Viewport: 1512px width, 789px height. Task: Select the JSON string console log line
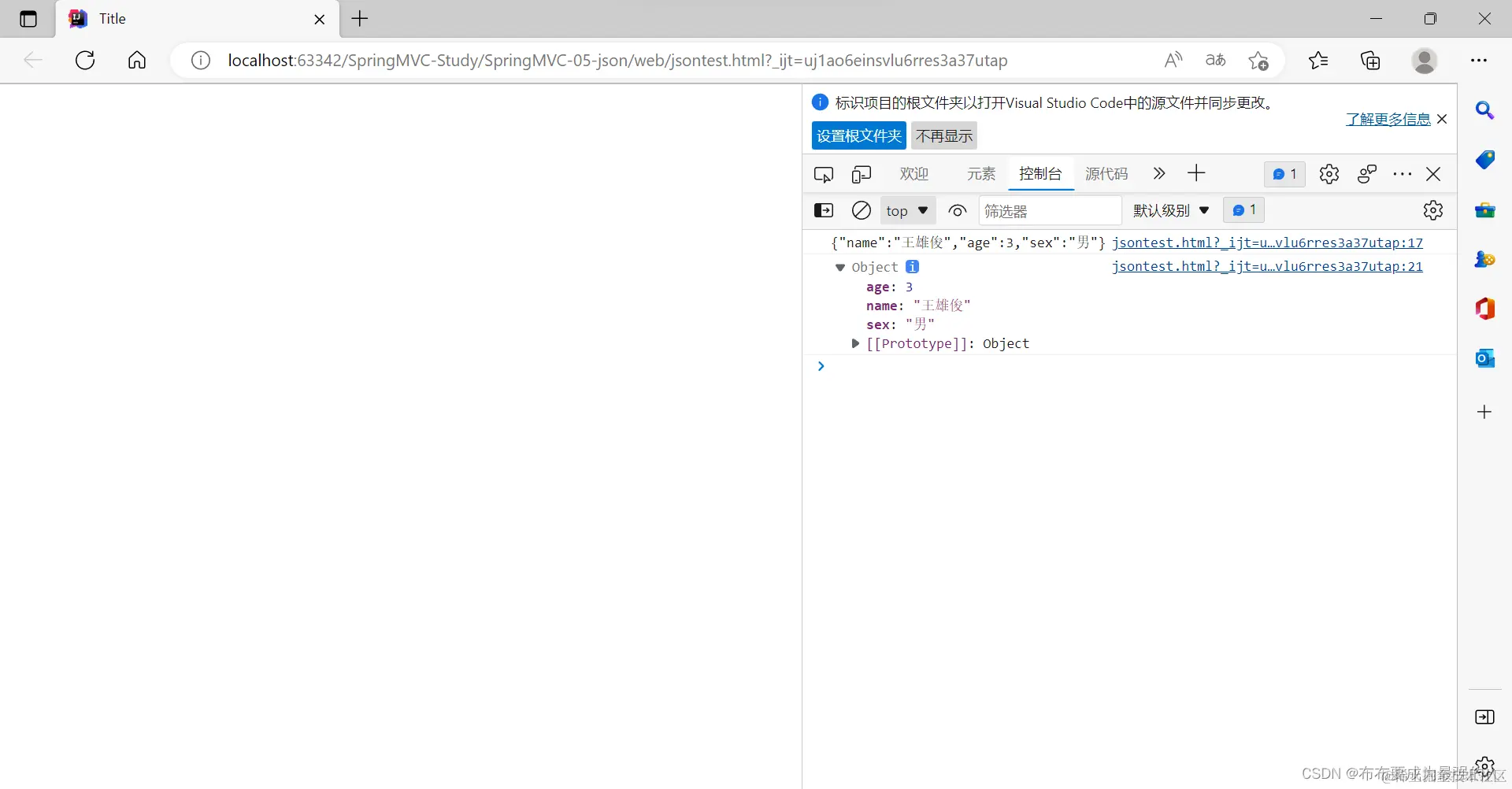969,243
